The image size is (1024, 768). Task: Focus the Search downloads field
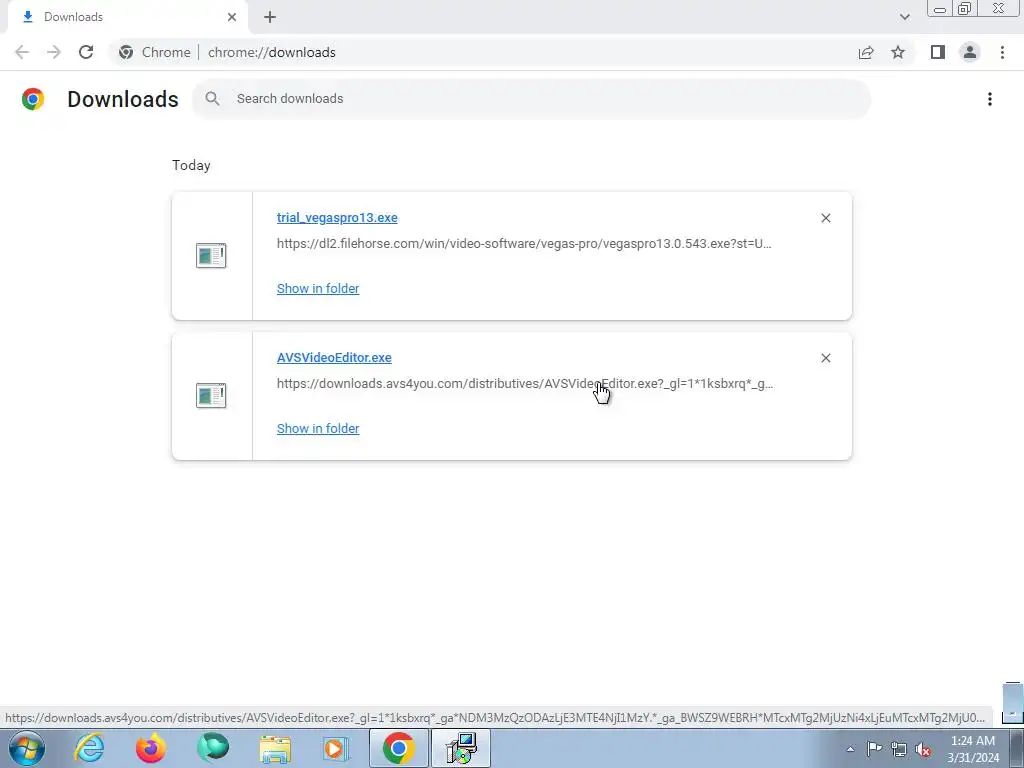pos(531,99)
